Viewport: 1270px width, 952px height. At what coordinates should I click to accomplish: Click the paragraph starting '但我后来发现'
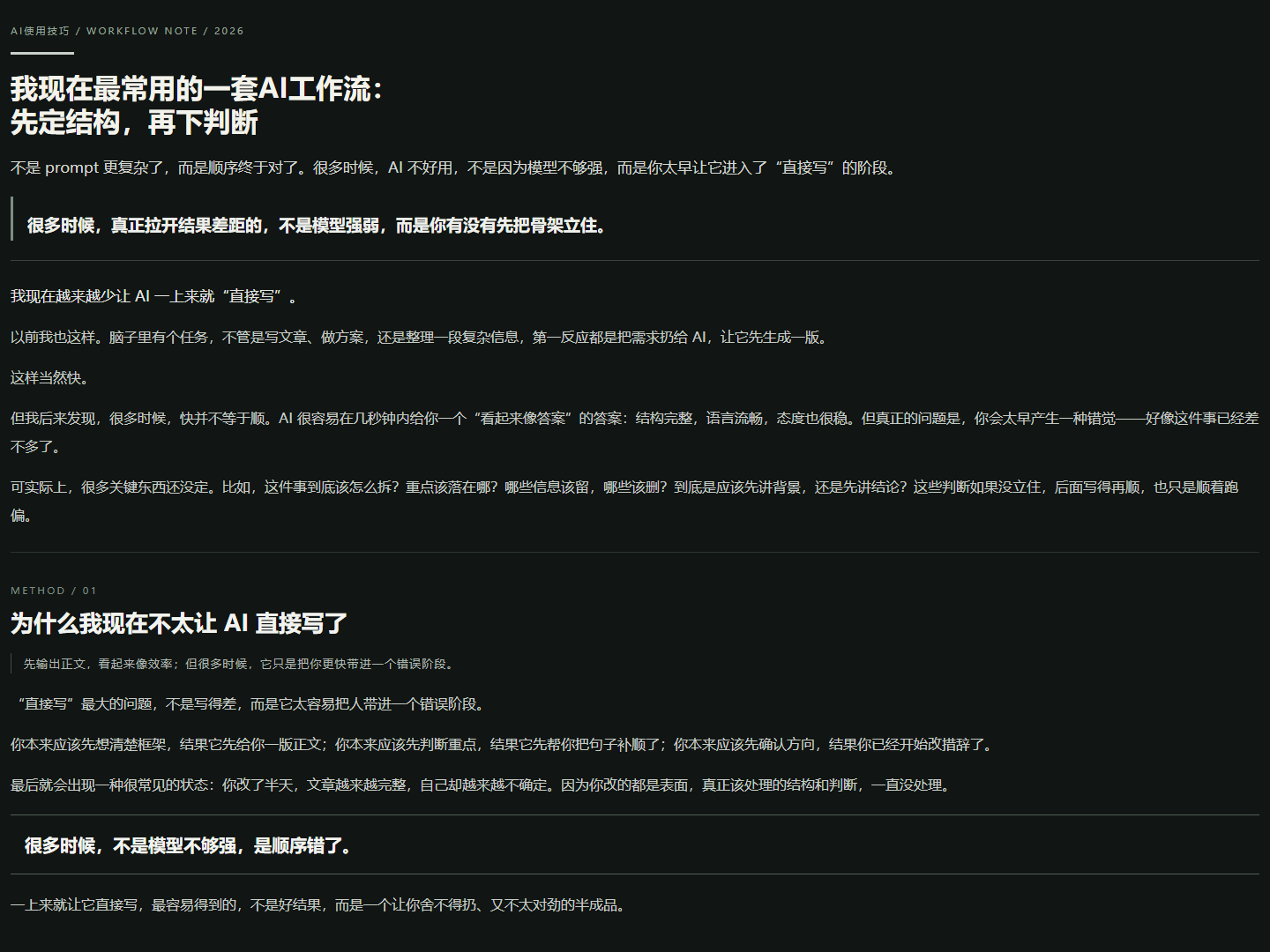(635, 432)
